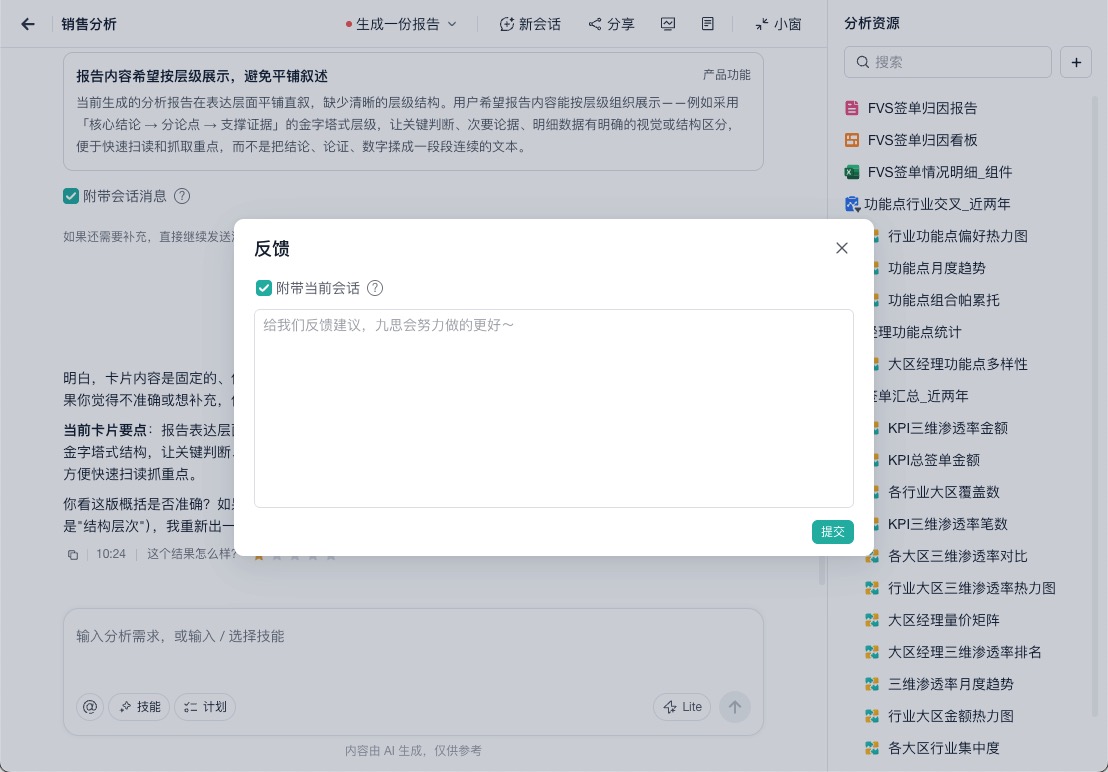Image resolution: width=1108 pixels, height=772 pixels.
Task: Open the Lite model selector
Action: tap(682, 706)
